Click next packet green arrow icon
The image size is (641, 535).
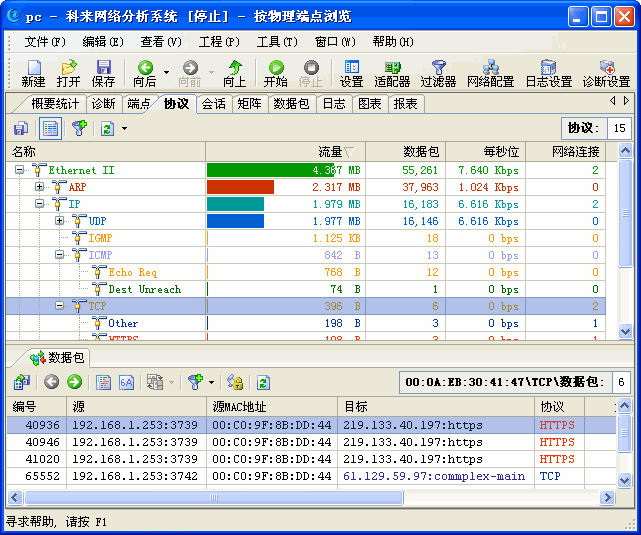click(x=74, y=382)
